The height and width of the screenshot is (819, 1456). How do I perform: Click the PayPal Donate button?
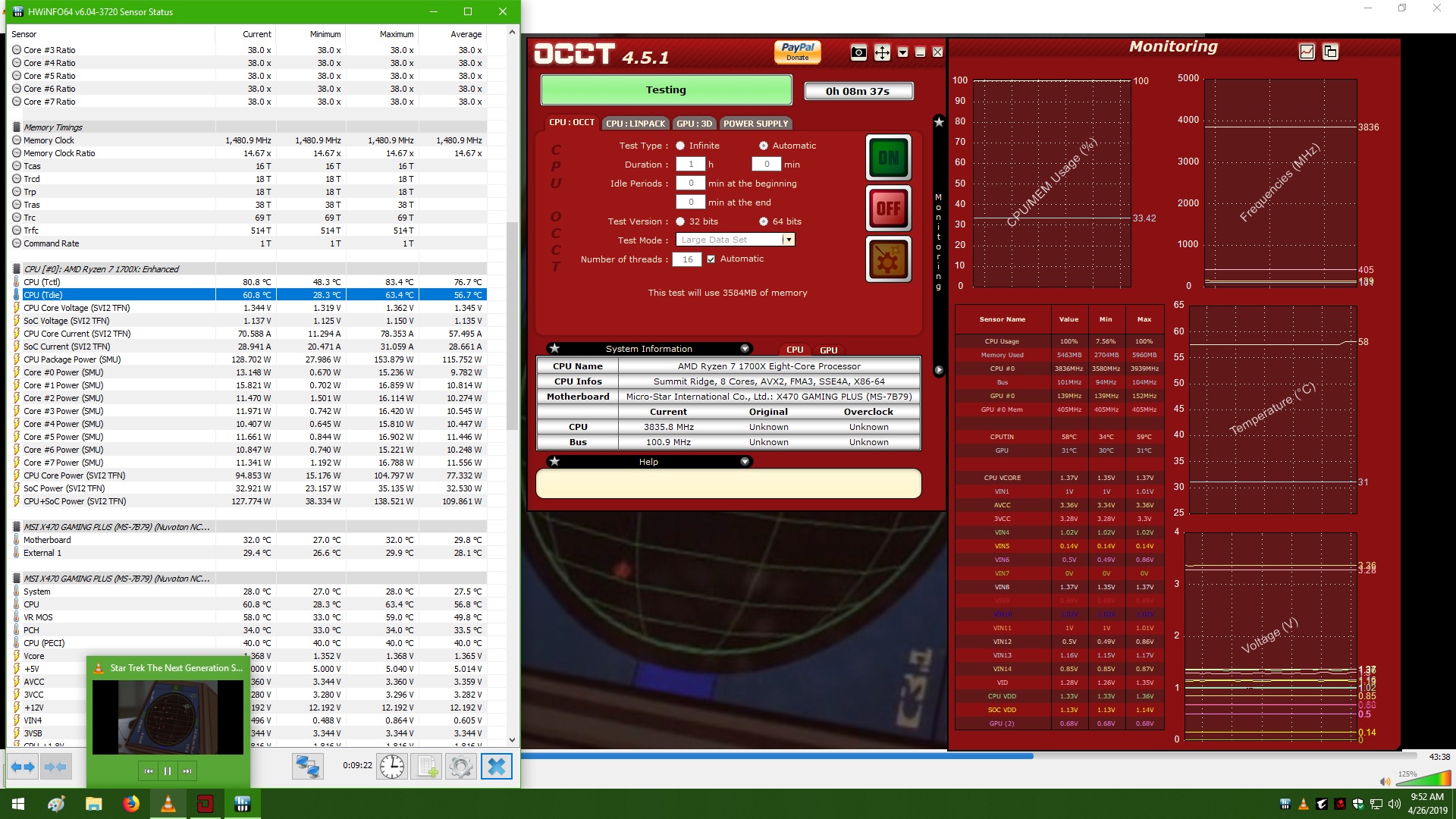(x=797, y=51)
